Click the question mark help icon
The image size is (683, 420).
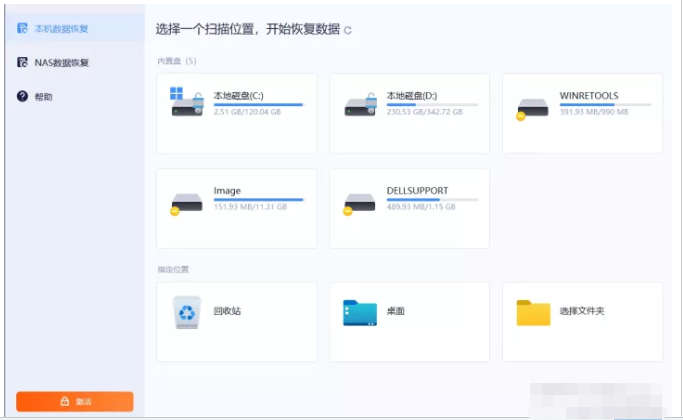[x=22, y=96]
